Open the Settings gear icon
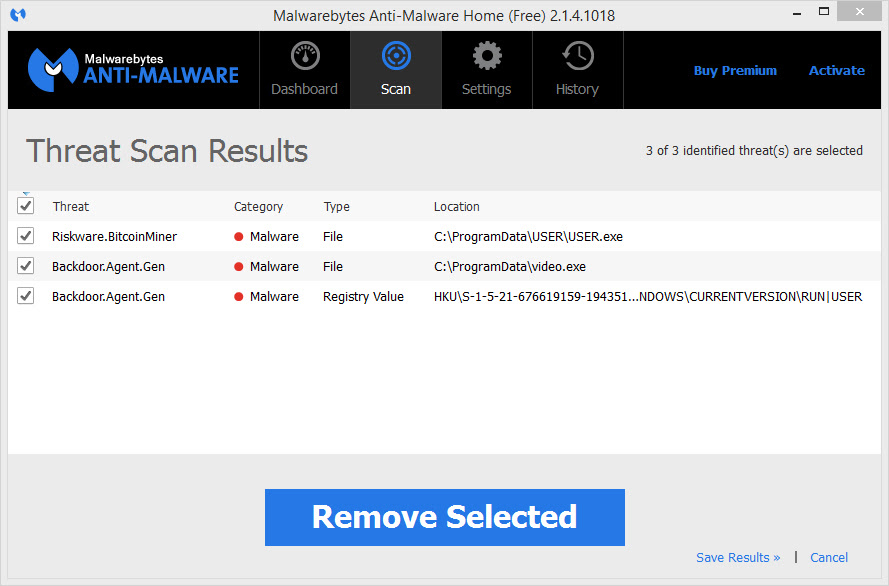Screen dimensions: 889x586 click(x=487, y=56)
